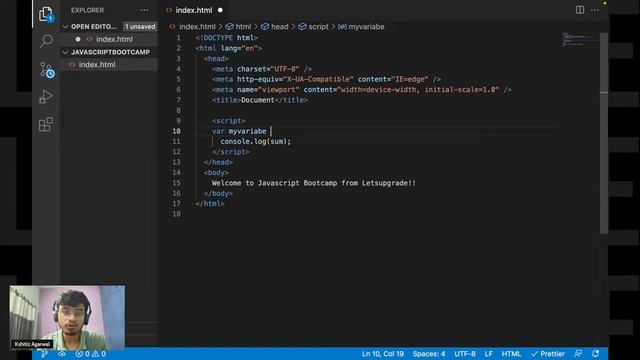The height and width of the screenshot is (360, 640).
Task: Click the DOCTYPE html line
Action: (227, 38)
